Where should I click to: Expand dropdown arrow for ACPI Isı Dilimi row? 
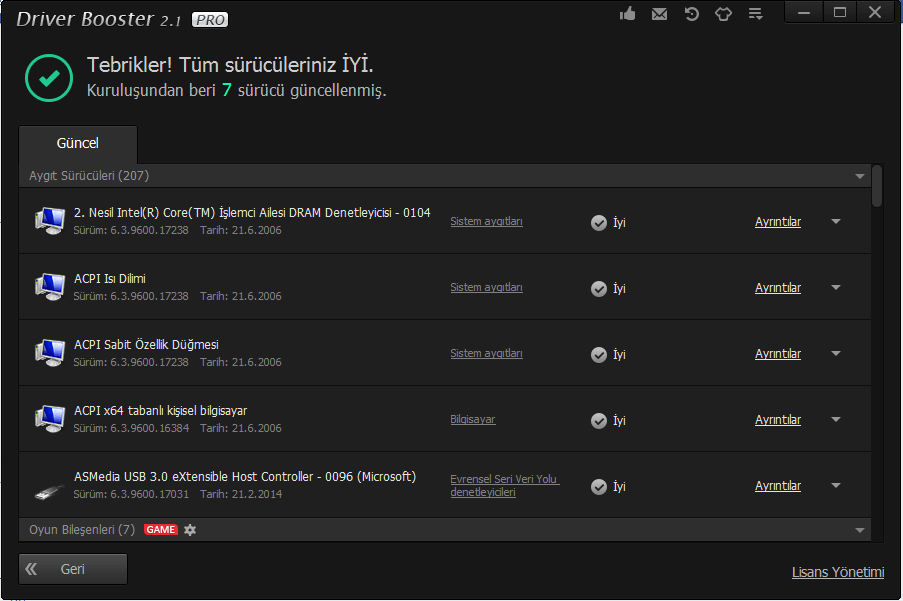point(836,287)
